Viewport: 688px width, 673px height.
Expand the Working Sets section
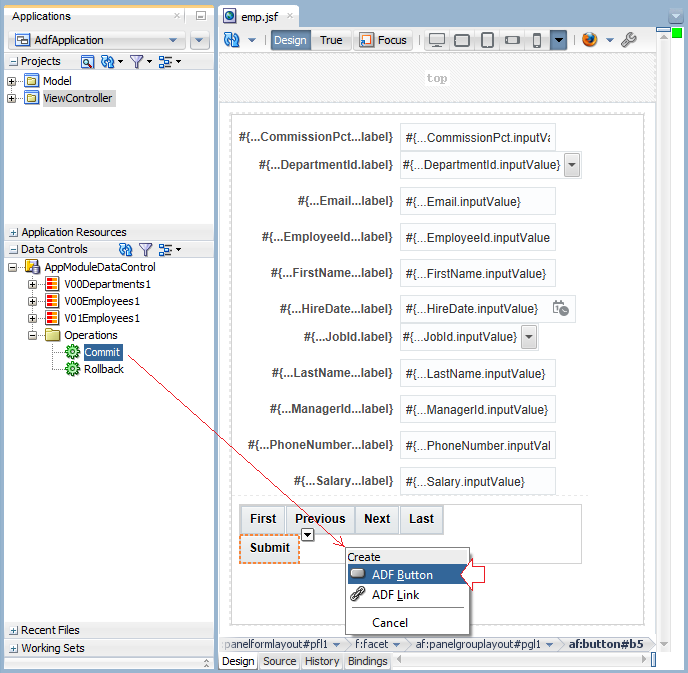tap(14, 648)
